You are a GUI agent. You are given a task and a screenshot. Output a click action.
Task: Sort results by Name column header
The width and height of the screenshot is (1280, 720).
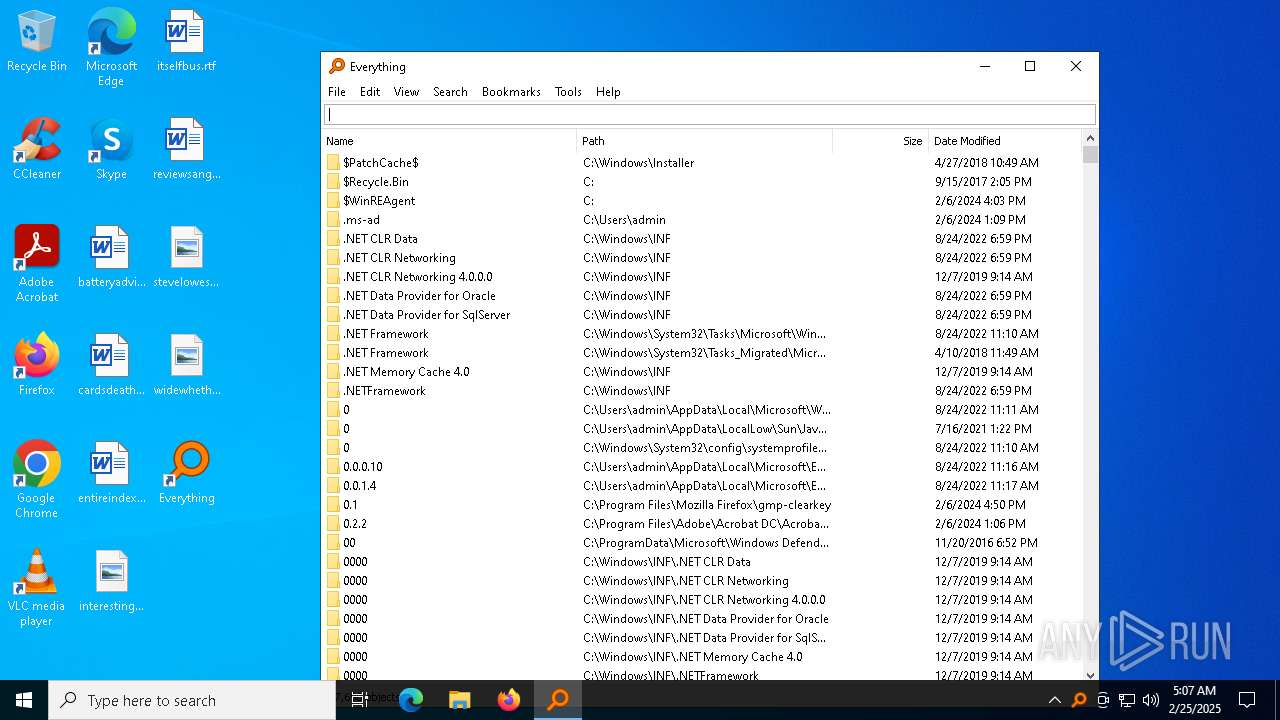tap(449, 141)
